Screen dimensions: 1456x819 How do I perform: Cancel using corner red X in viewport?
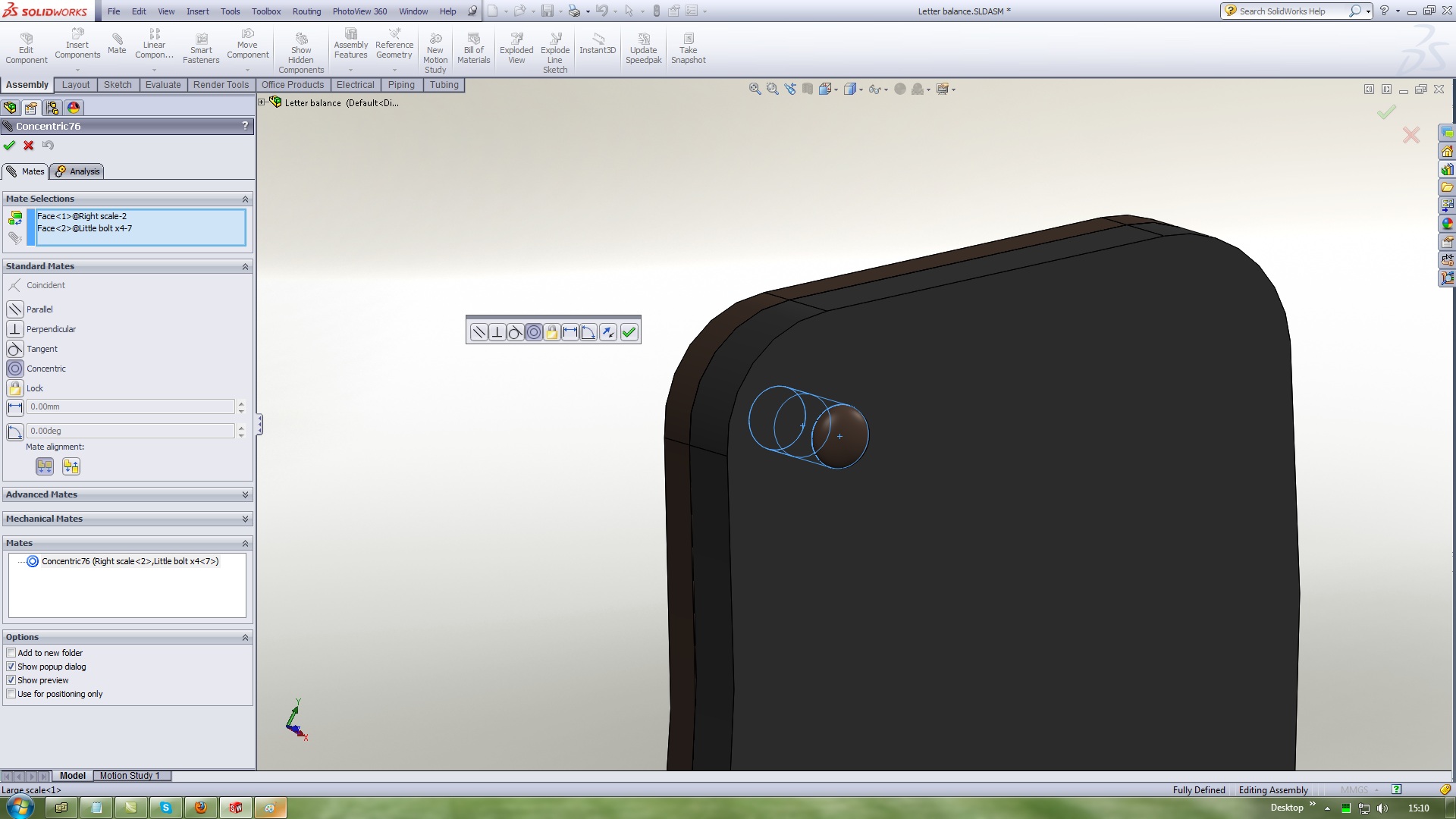coord(1411,135)
